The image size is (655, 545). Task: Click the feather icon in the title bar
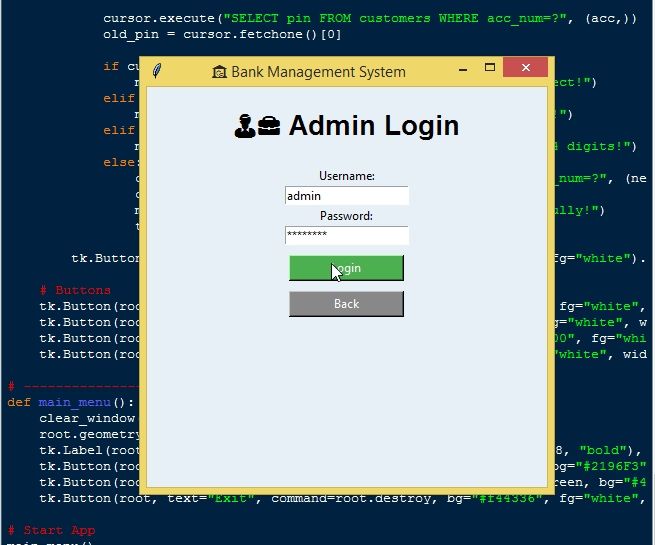pyautogui.click(x=156, y=71)
